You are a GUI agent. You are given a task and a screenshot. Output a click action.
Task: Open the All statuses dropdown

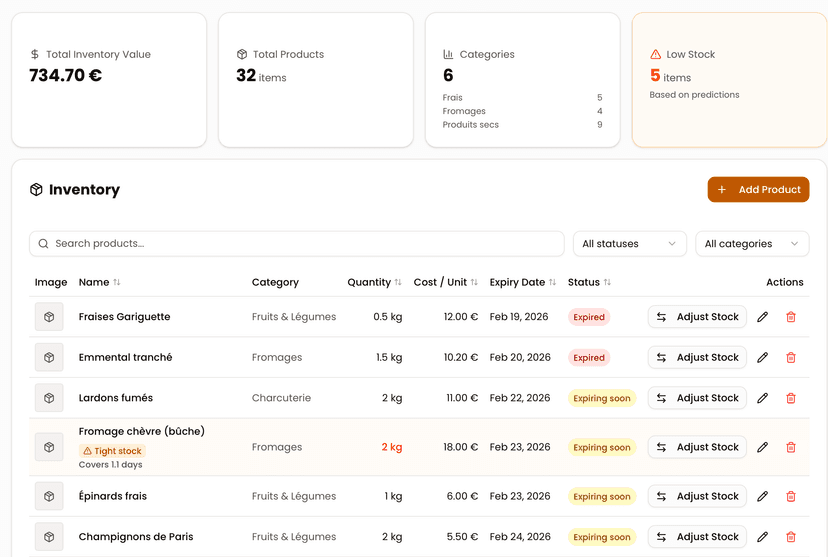(x=630, y=244)
